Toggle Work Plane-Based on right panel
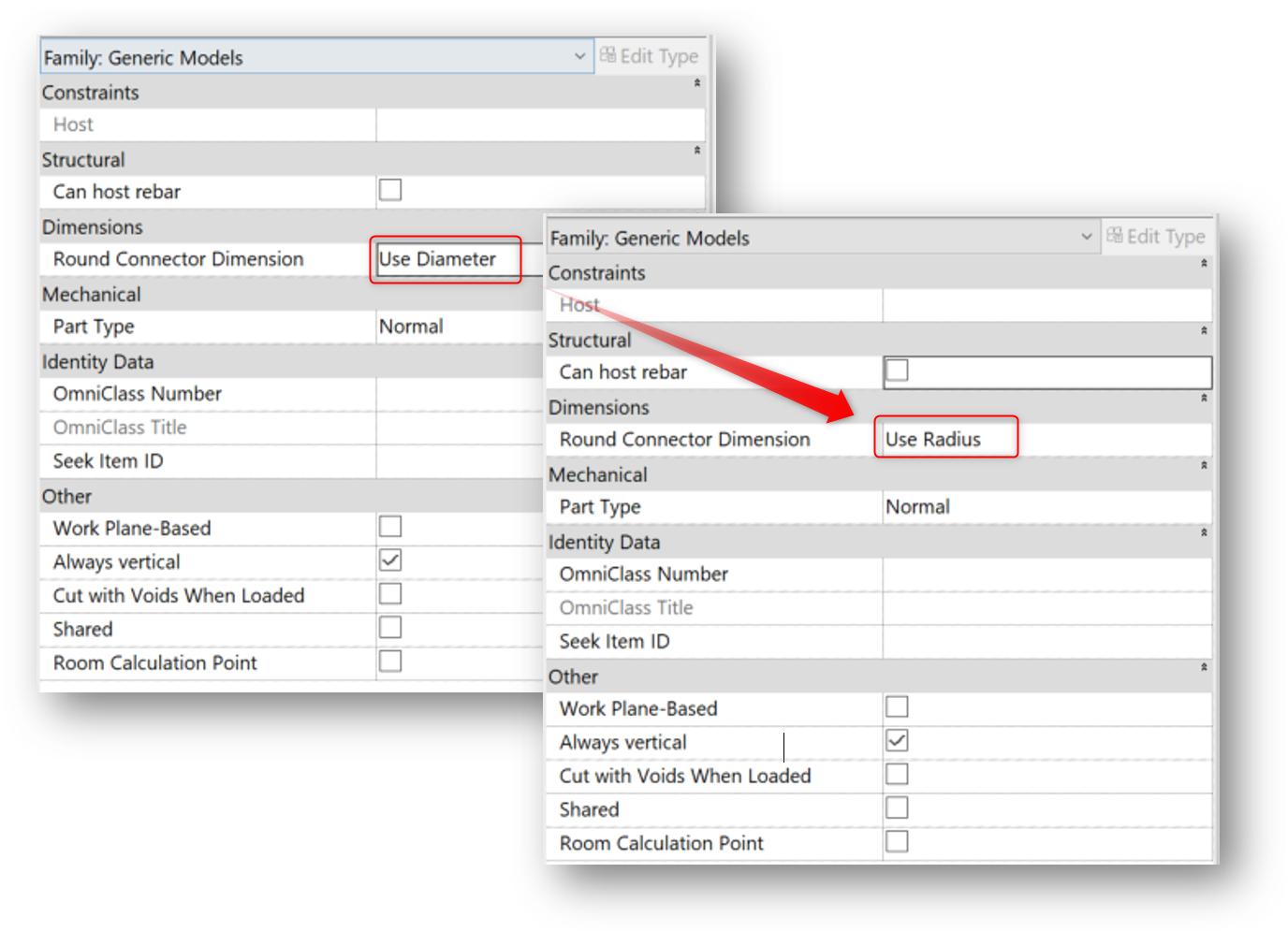Screen dimensions: 1288x931 click(897, 706)
